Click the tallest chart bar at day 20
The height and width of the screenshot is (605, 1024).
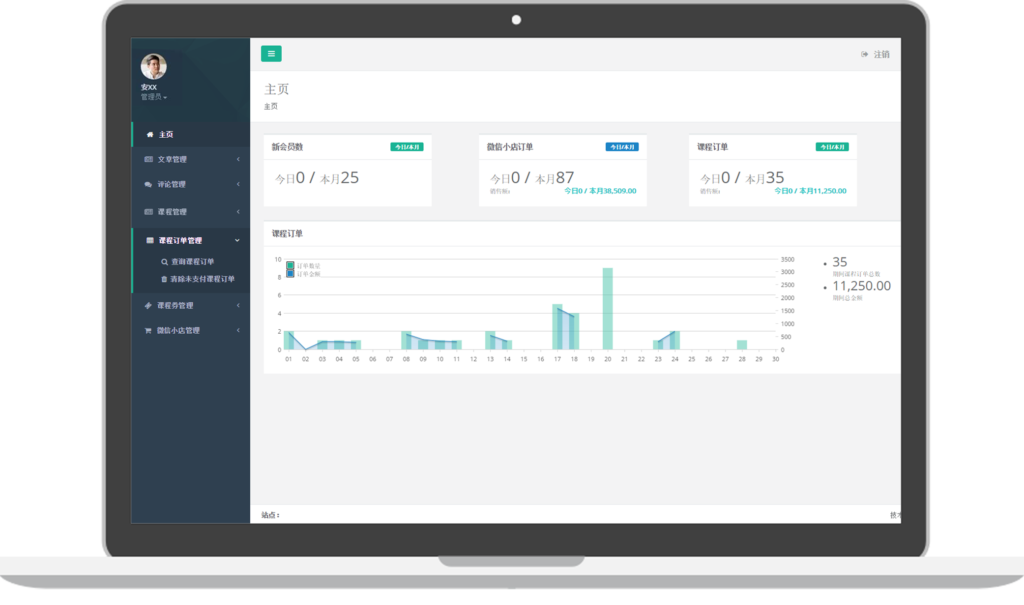(607, 308)
